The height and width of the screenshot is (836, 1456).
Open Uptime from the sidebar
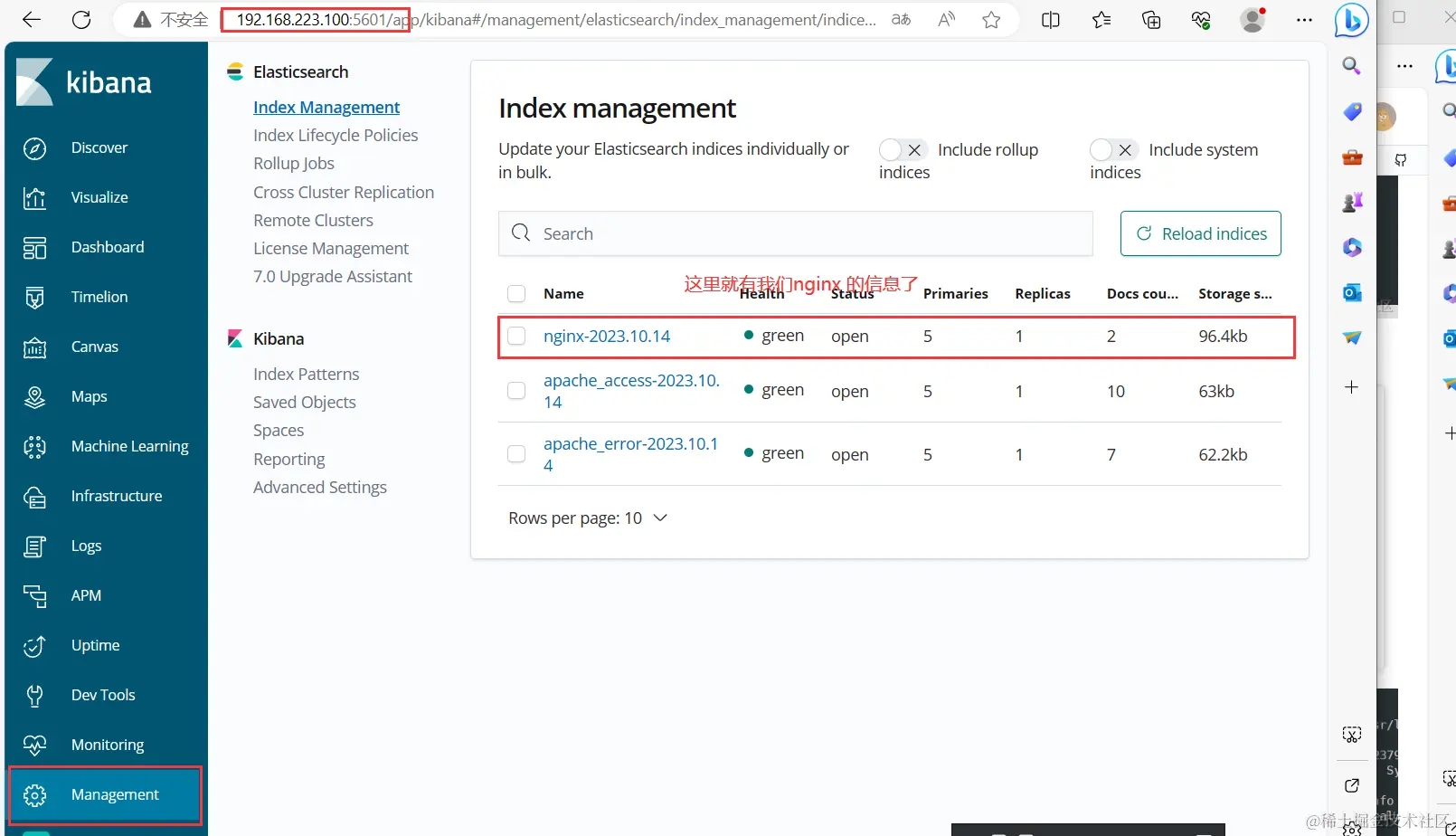pos(96,645)
